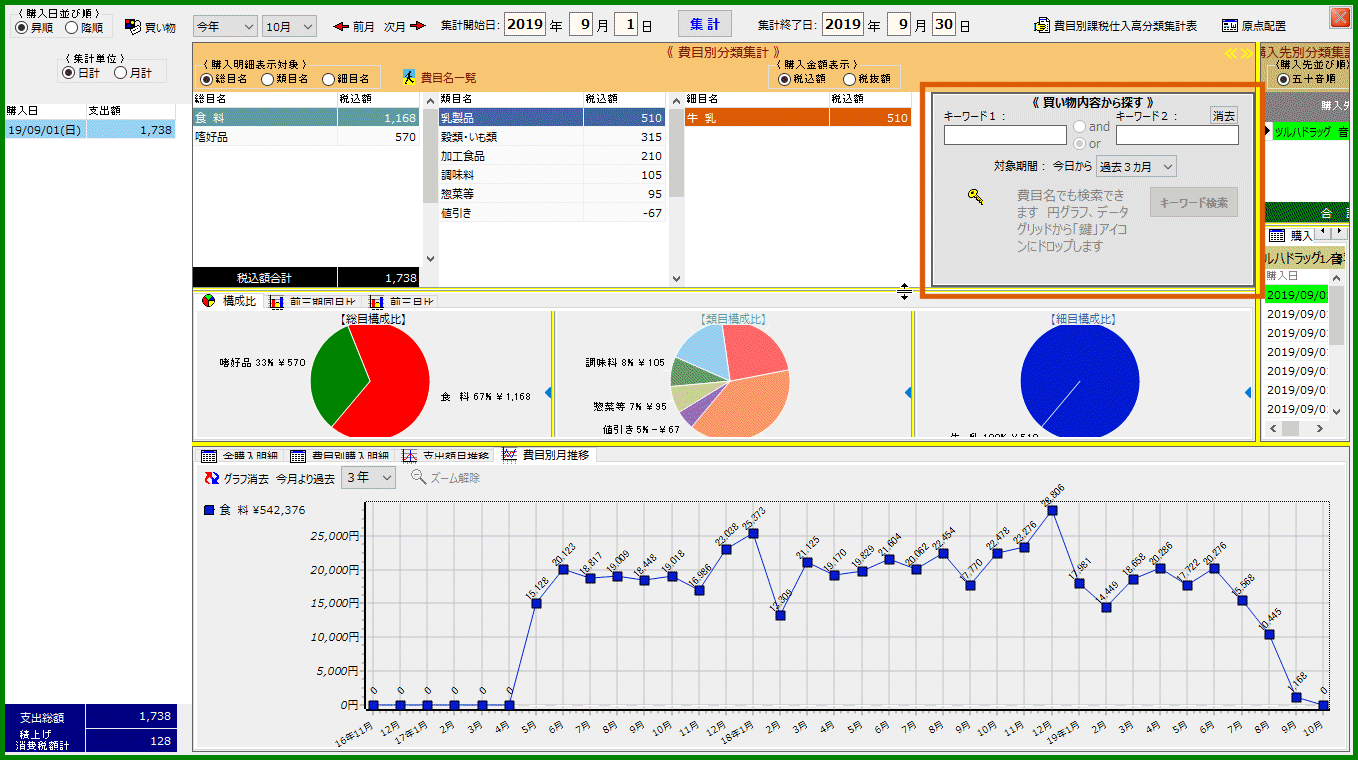
Task: Choose 税抜額 amount display option
Action: pos(849,79)
